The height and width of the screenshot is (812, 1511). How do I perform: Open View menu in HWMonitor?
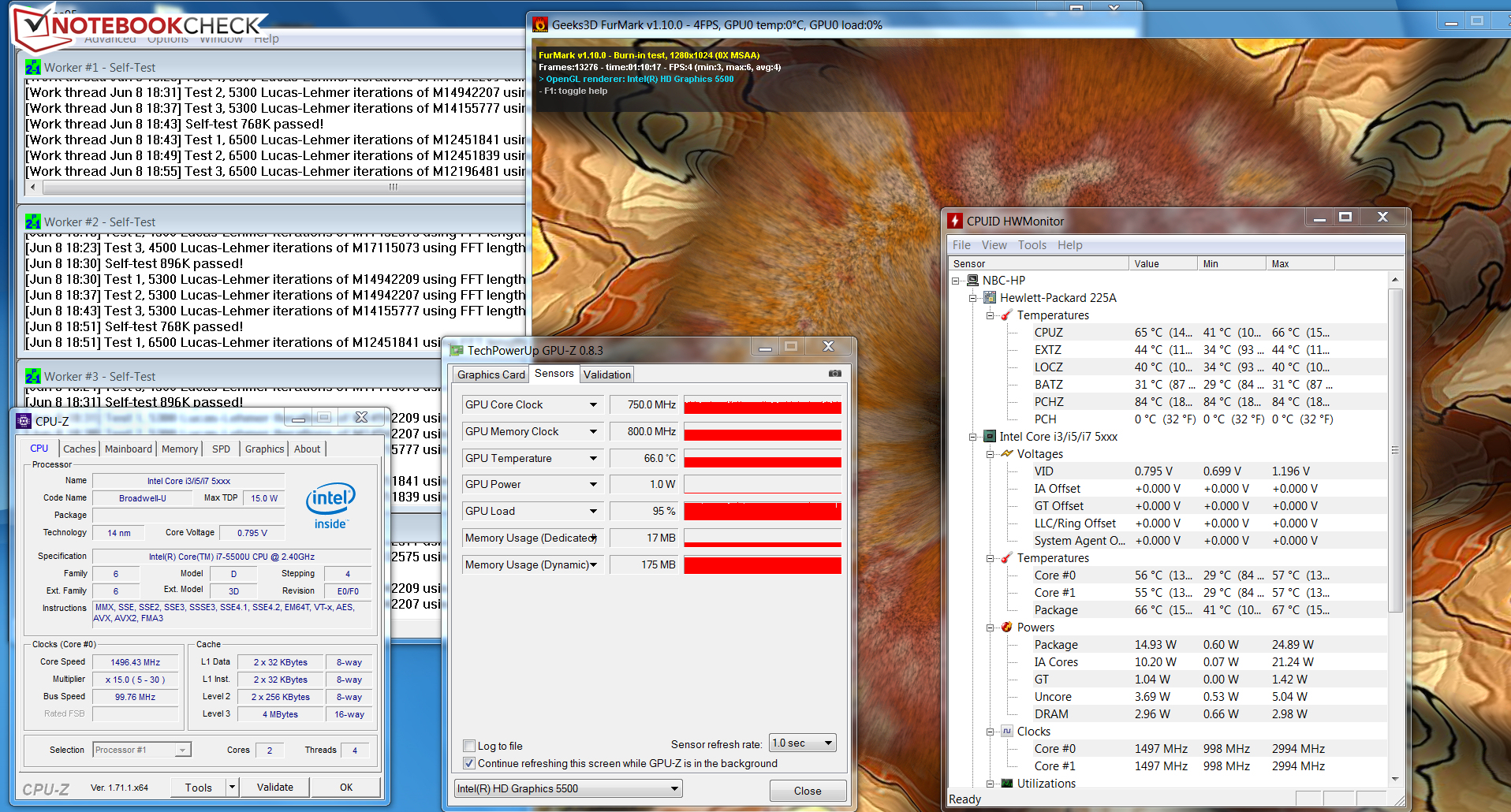coord(994,245)
